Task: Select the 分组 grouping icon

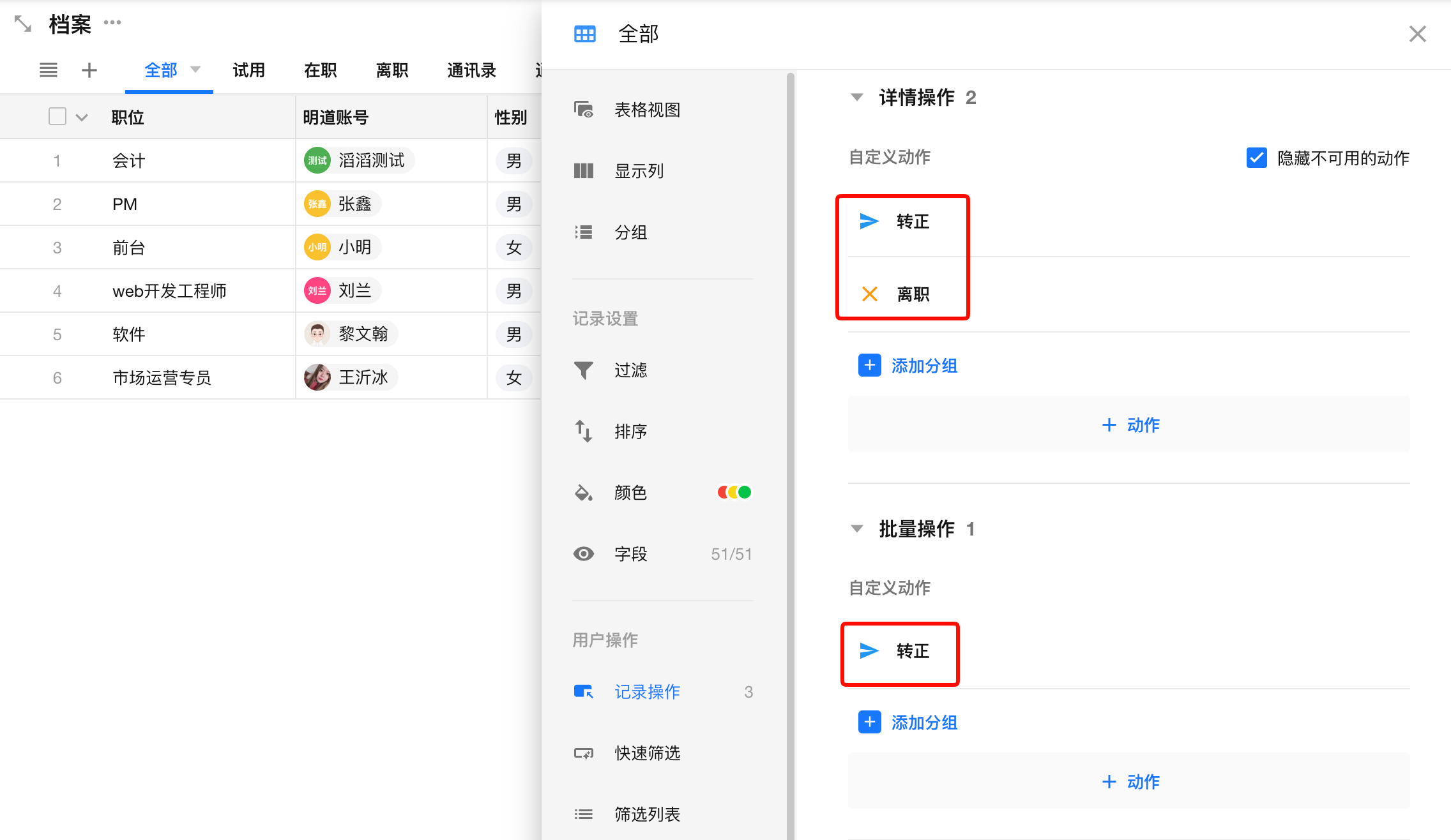Action: (584, 232)
